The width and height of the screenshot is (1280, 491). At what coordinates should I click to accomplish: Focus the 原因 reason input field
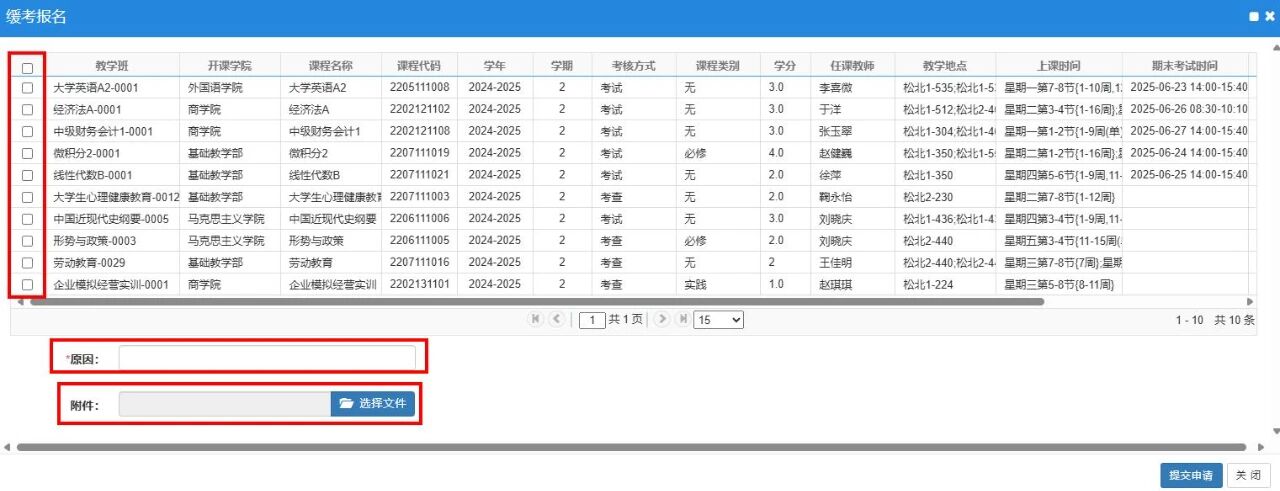pyautogui.click(x=266, y=358)
